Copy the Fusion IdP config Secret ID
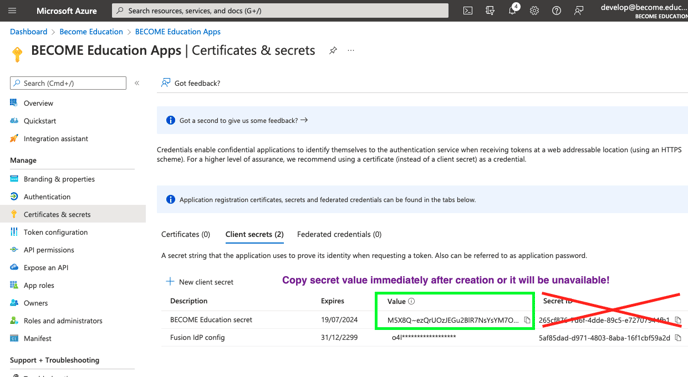Viewport: 688px width, 377px height. point(678,338)
